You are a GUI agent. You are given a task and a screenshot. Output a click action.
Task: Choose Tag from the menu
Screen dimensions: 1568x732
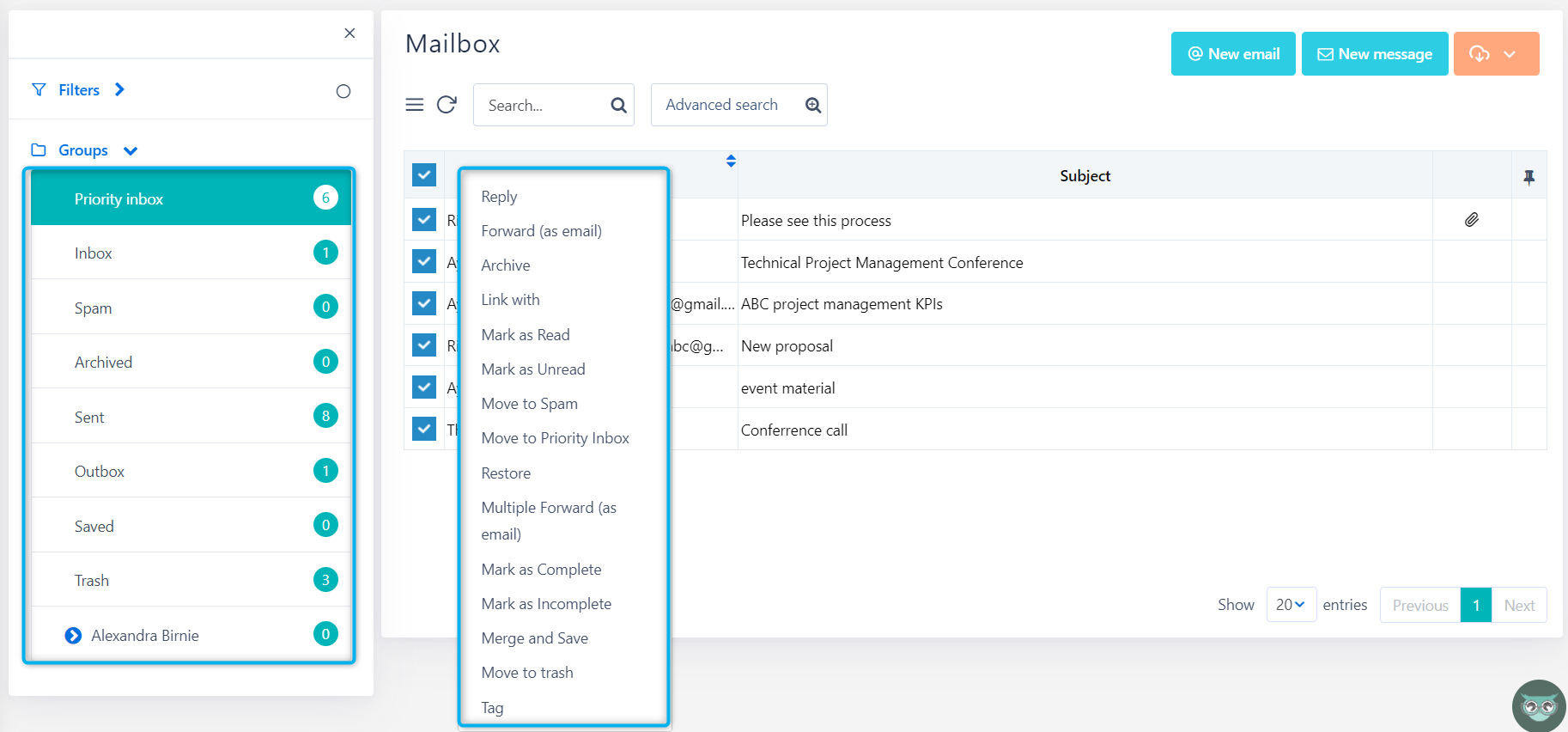coord(492,708)
